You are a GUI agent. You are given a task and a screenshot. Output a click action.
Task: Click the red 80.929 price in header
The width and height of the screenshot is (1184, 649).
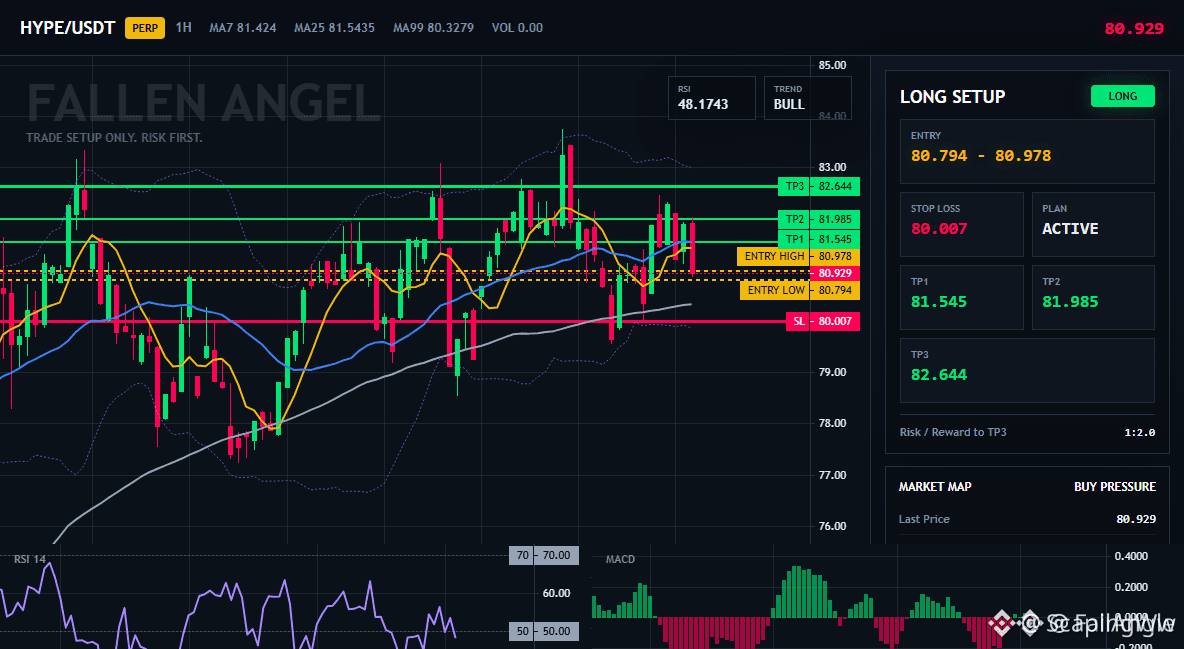coord(1134,29)
